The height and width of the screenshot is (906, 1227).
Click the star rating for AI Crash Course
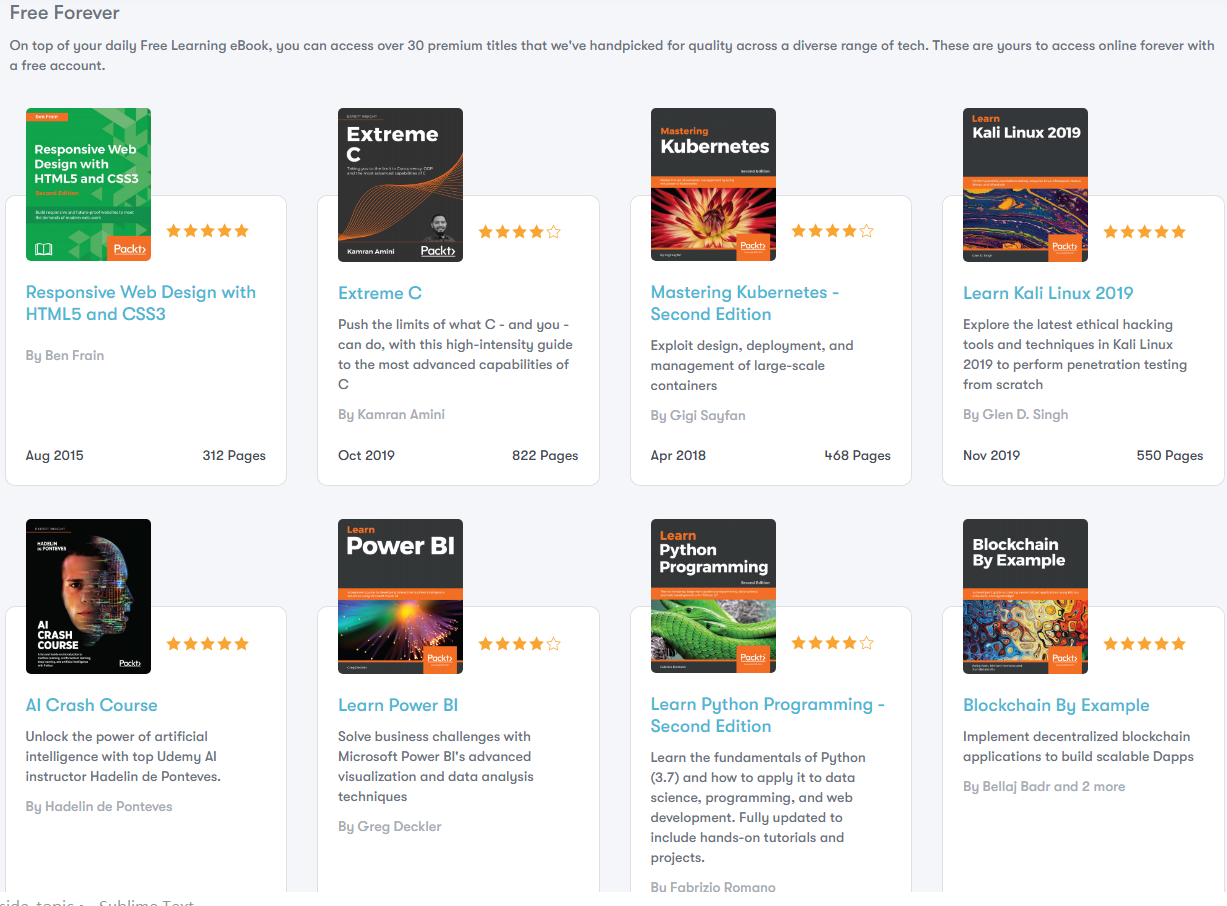click(207, 644)
